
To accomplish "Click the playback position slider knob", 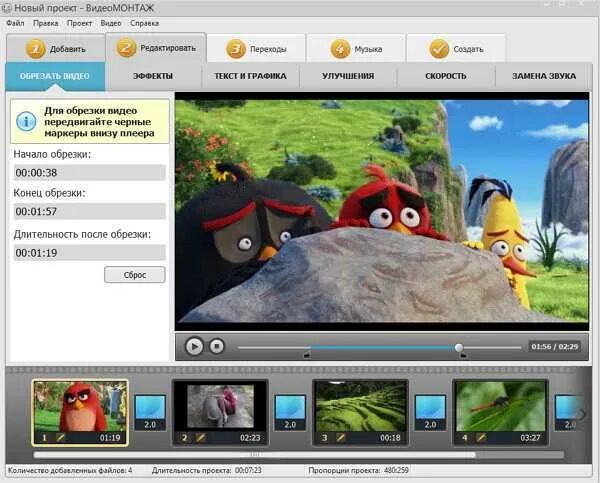I will point(459,348).
